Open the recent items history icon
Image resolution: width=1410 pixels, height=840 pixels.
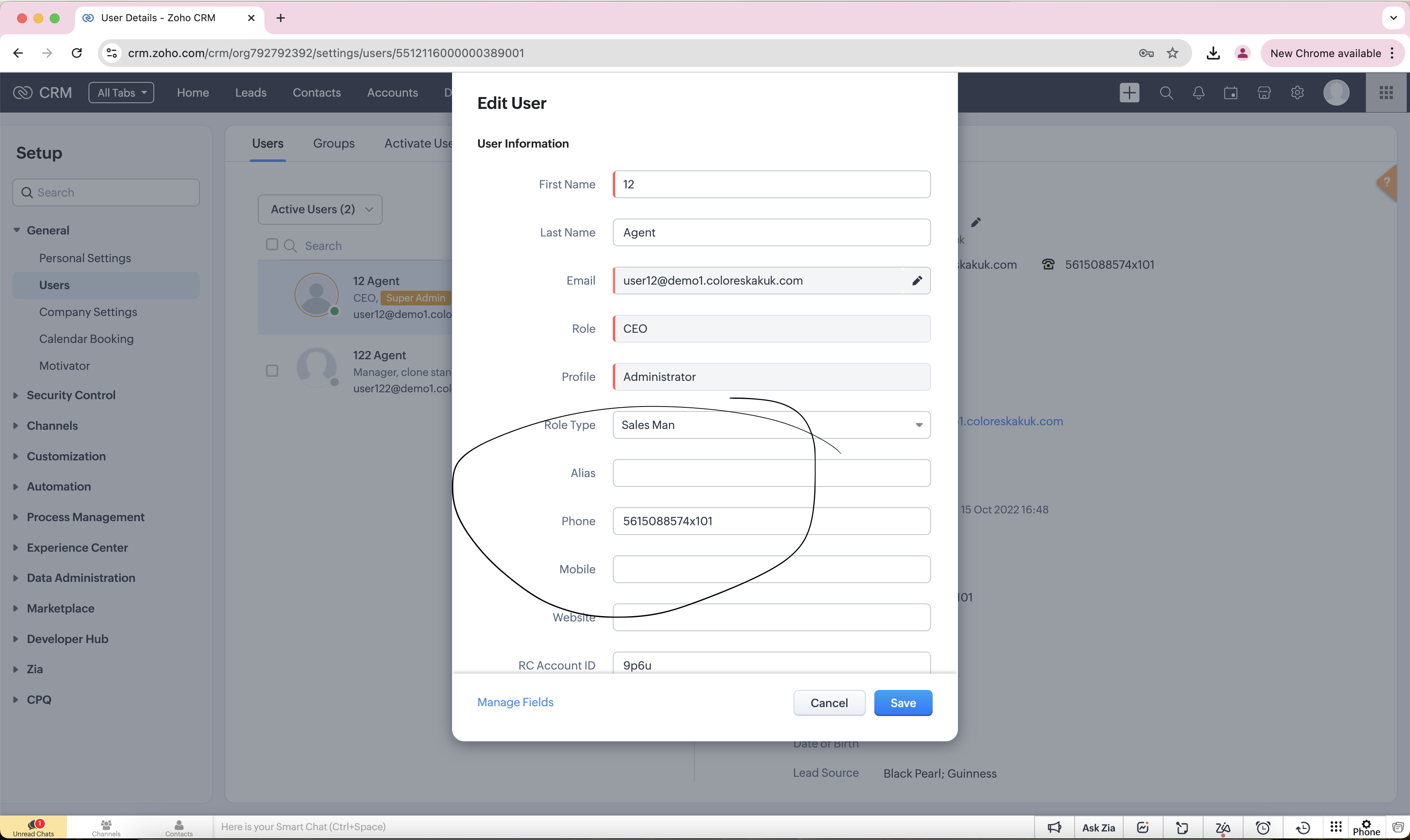coord(1302,827)
